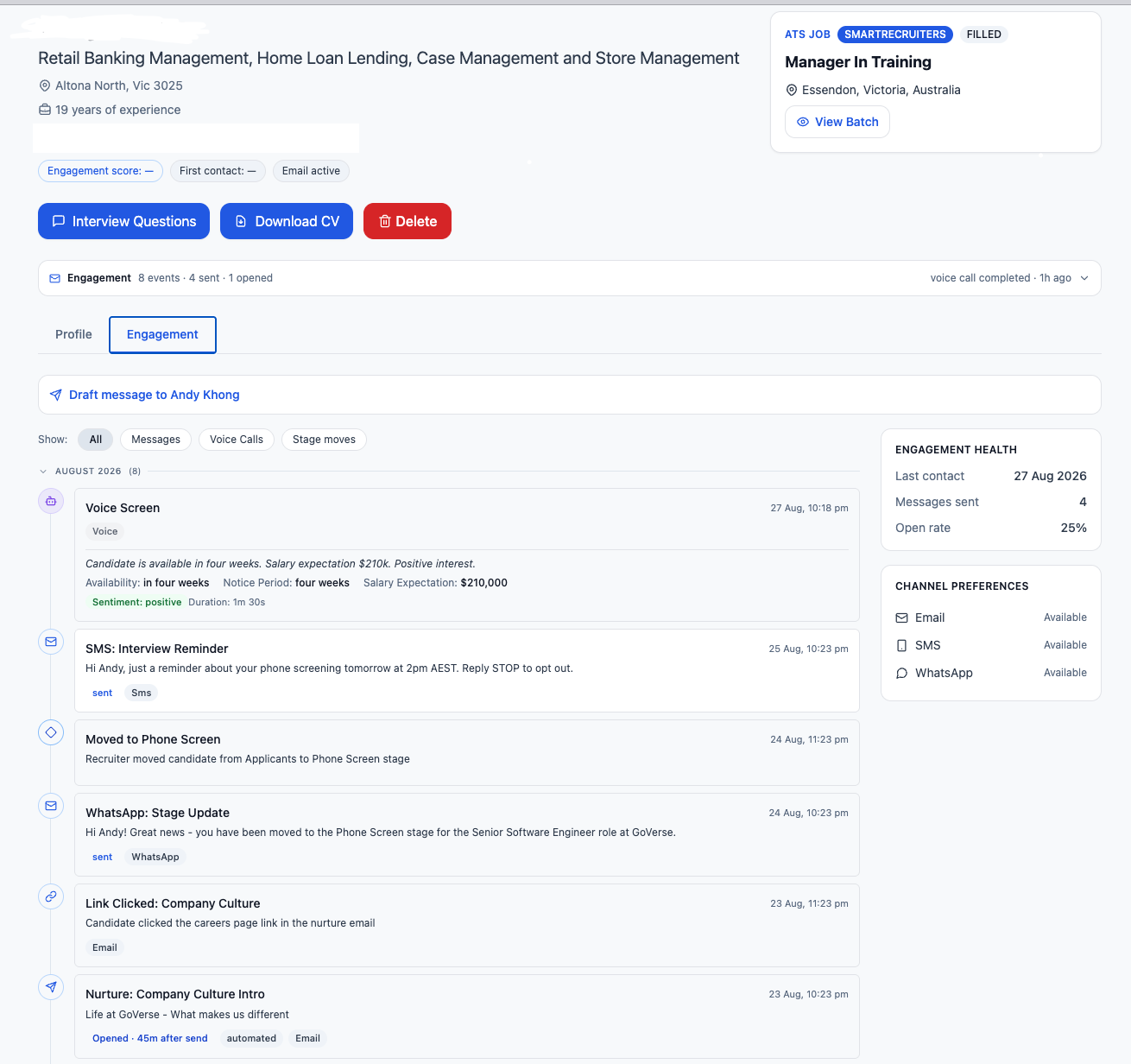Click the automated tag on Nurture event
The width and height of the screenshot is (1131, 1064).
point(251,1038)
